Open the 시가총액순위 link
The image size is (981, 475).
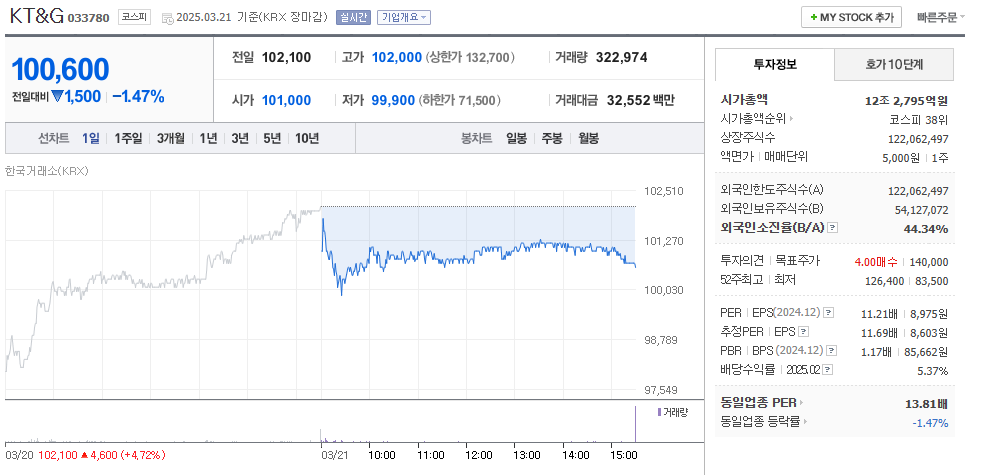[753, 118]
